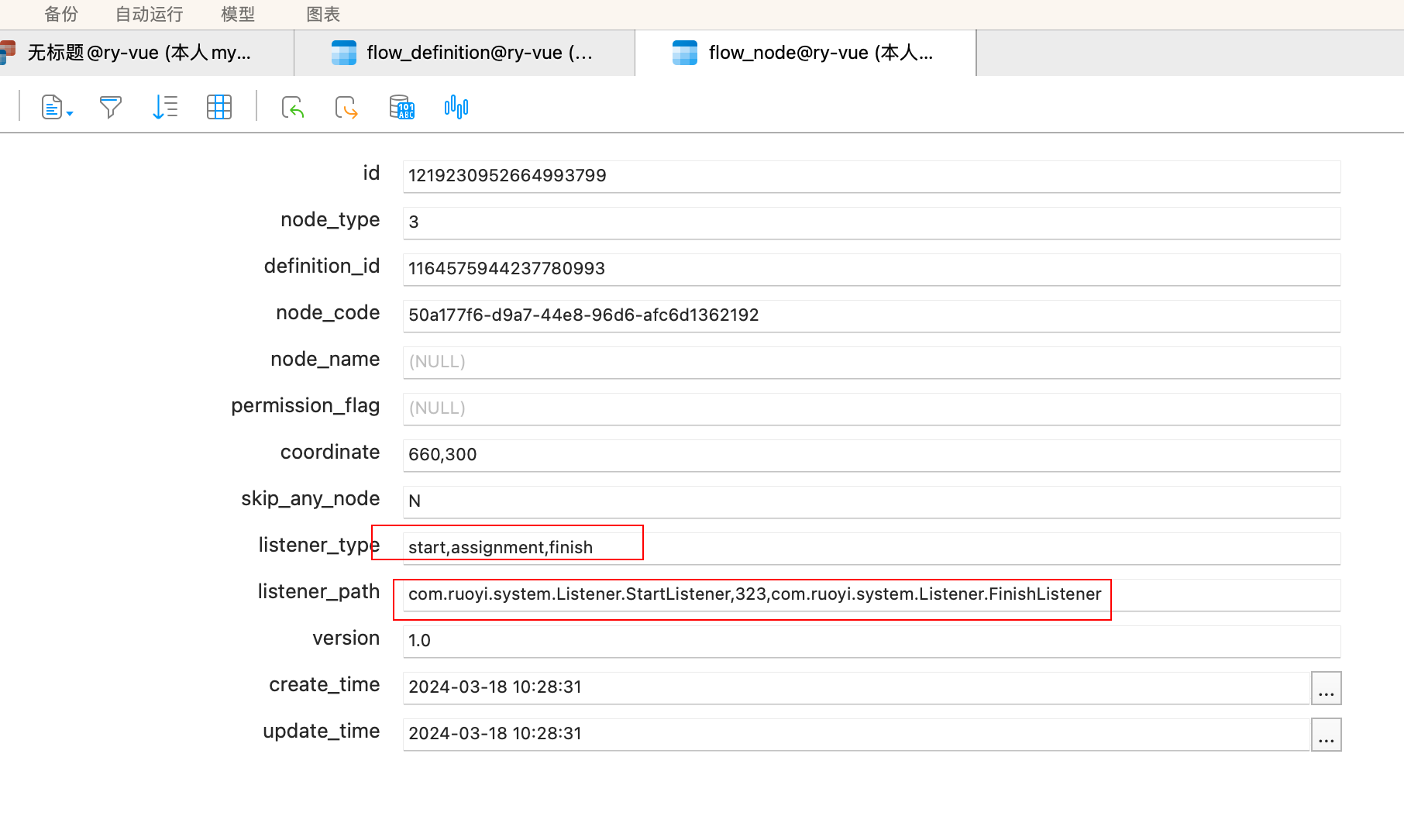
Task: Click the sort rows icon
Action: coord(165,107)
